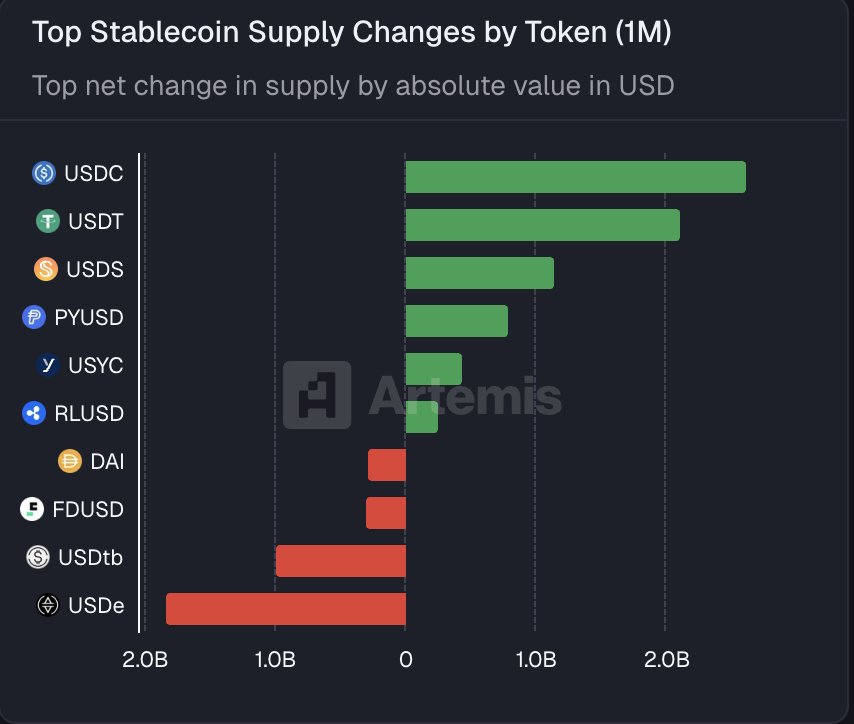This screenshot has height=724, width=854.
Task: Click the green USDT supply bar
Action: (542, 225)
